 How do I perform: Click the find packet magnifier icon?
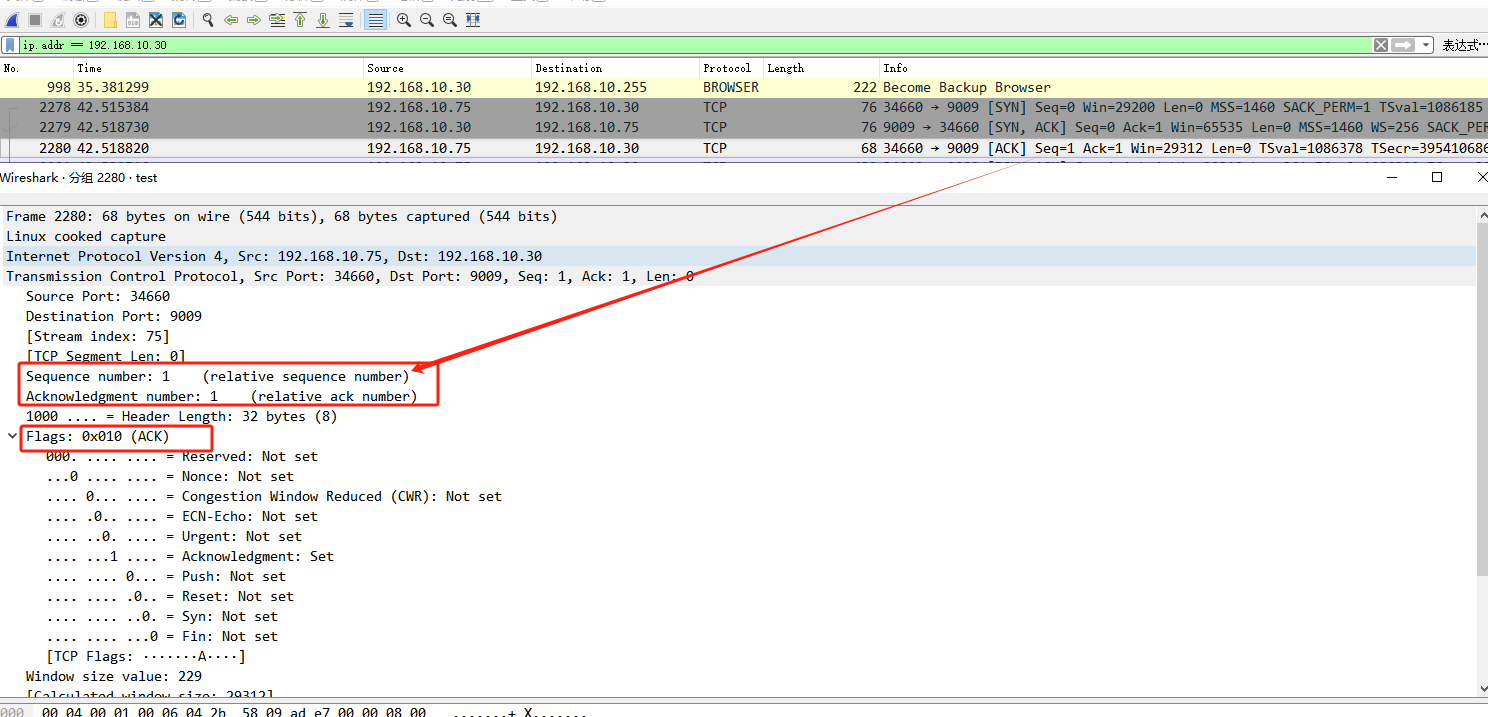208,20
